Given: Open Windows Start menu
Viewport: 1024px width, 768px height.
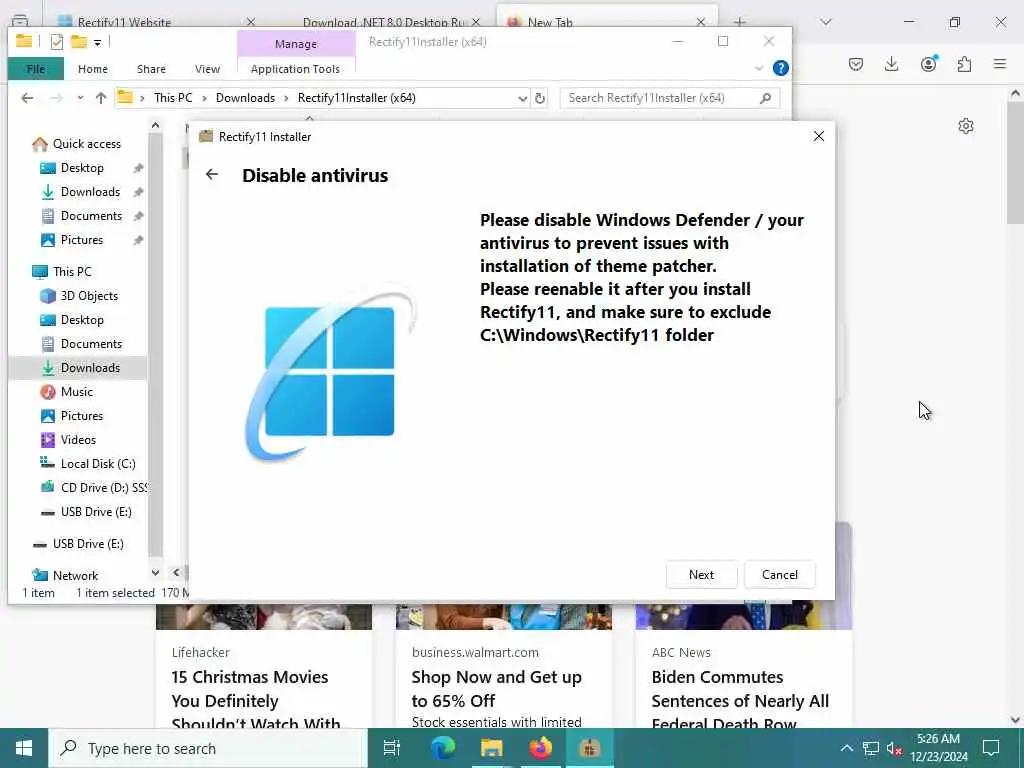Looking at the screenshot, I should pos(24,748).
